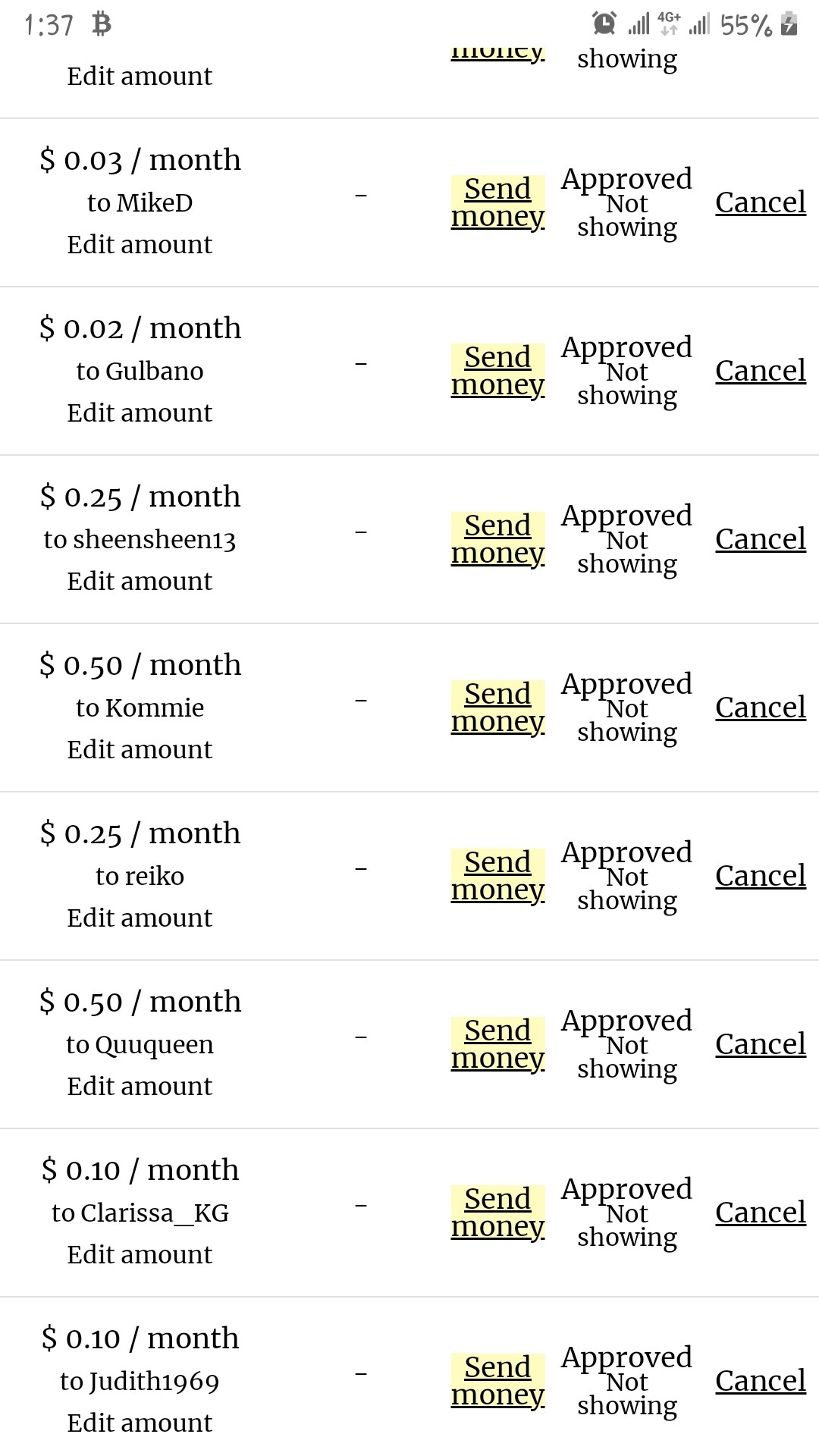
Task: Tap the Bitcoin notification icon
Action: click(101, 24)
